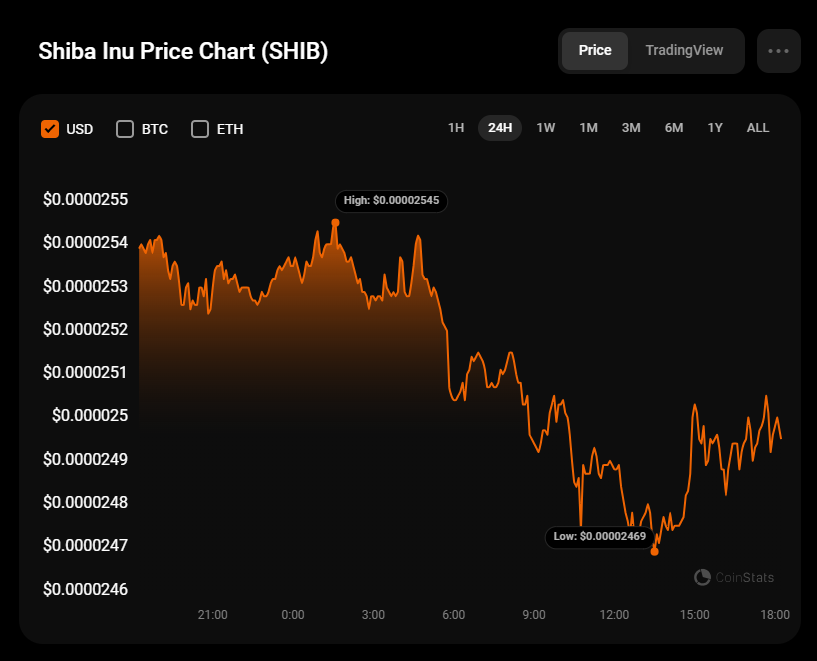The height and width of the screenshot is (661, 817).
Task: Click the Shiba Inu Price Chart heading
Action: [x=183, y=51]
